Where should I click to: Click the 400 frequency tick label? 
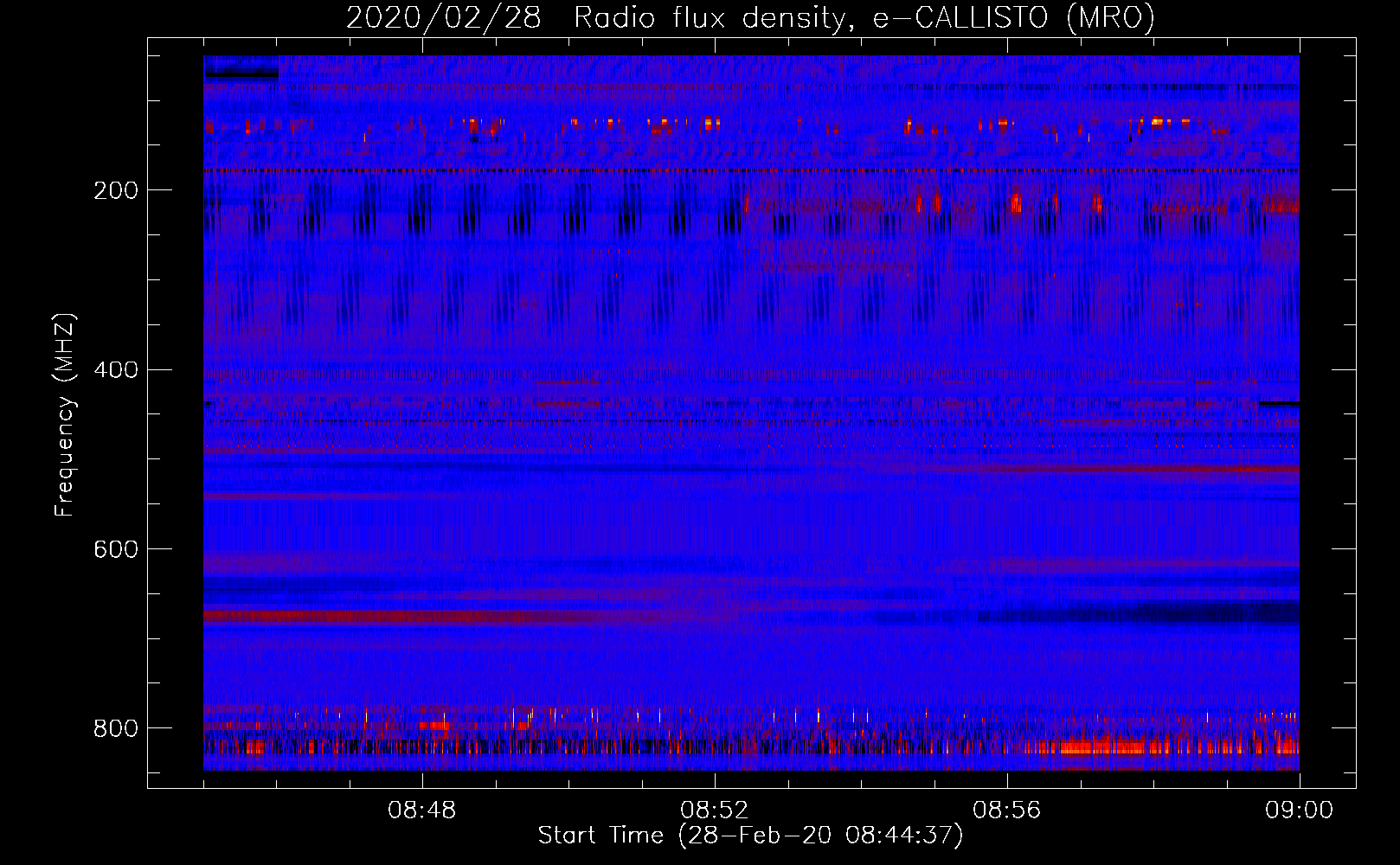coord(115,370)
